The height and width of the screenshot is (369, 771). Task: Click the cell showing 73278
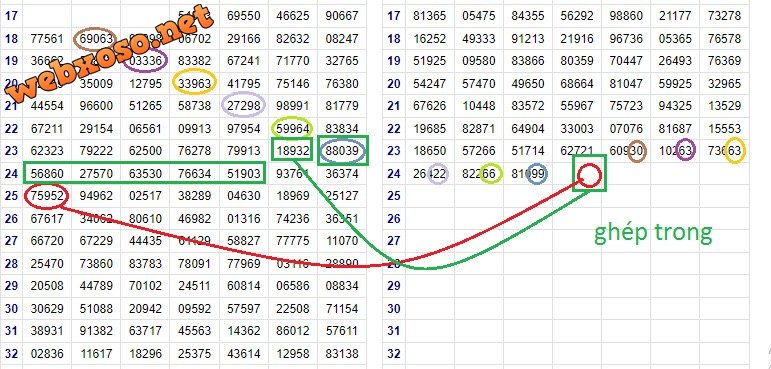[x=724, y=16]
